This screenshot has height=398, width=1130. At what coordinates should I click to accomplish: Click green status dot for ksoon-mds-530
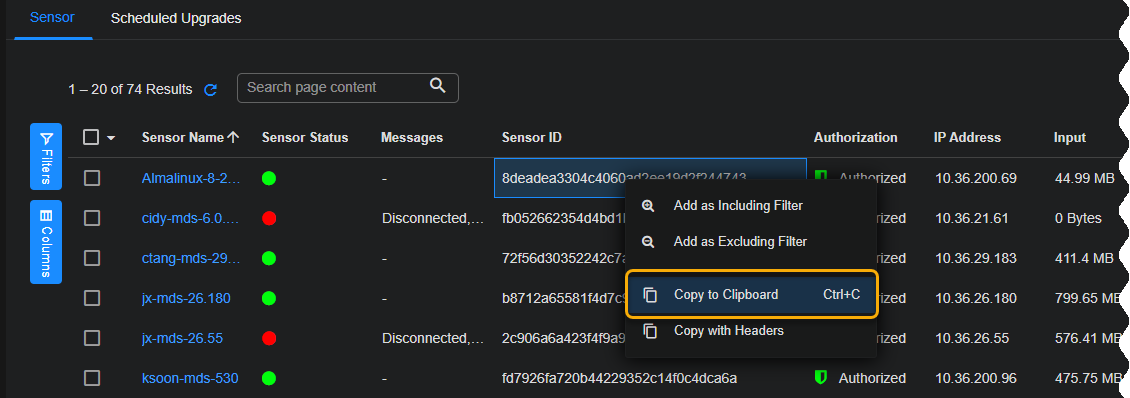[269, 378]
